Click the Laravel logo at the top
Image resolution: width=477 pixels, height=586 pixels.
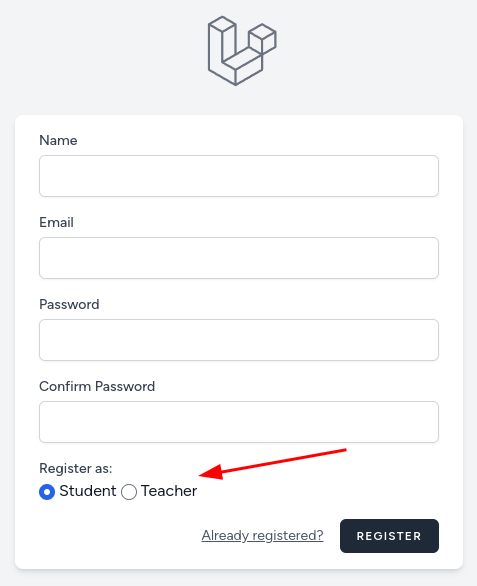point(242,51)
